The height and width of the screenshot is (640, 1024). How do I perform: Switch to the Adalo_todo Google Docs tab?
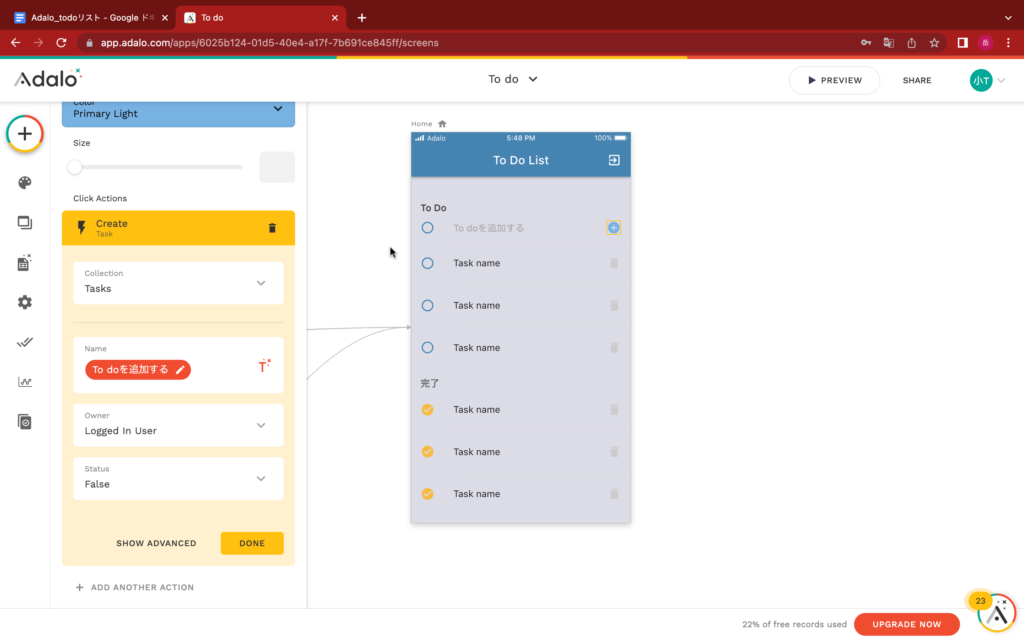click(90, 17)
